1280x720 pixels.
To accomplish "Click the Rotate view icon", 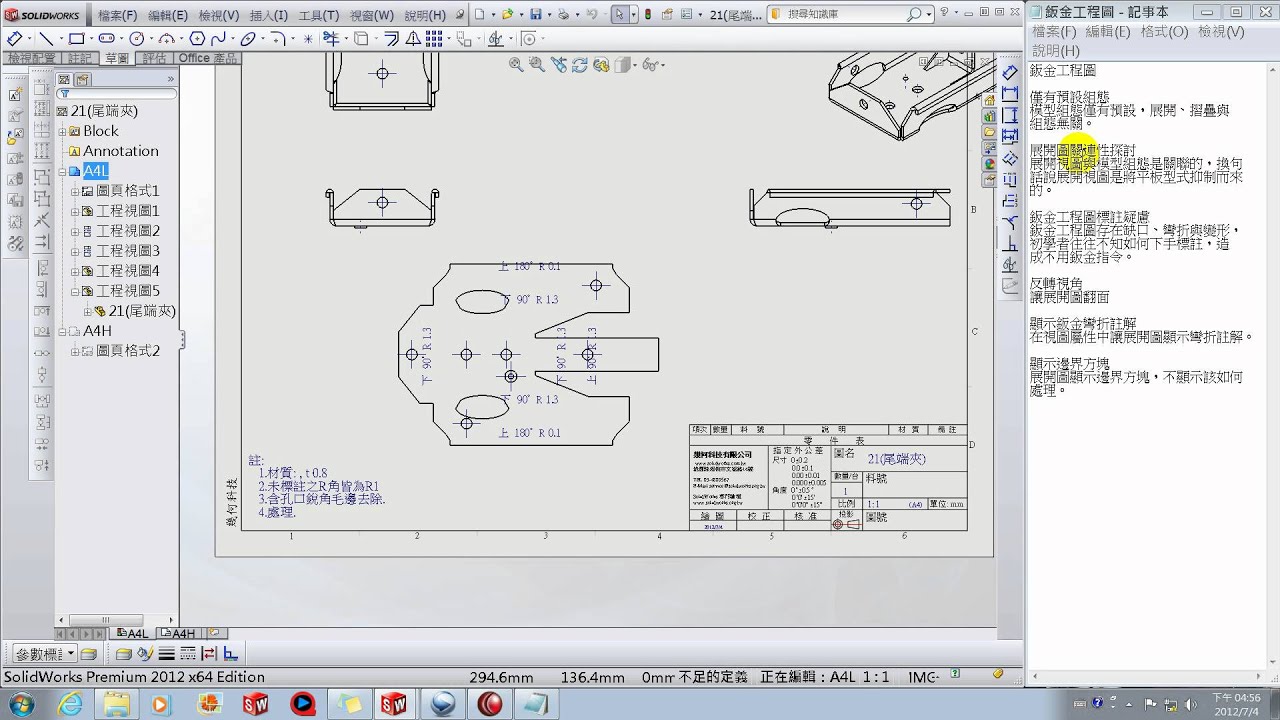I will [x=580, y=64].
